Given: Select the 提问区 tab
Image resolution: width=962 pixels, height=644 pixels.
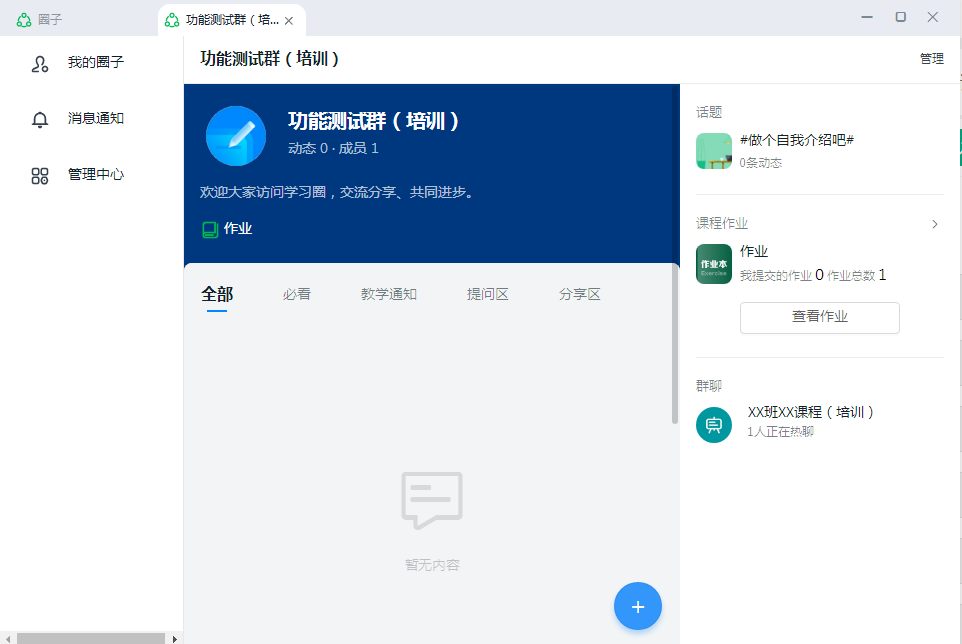Looking at the screenshot, I should click(488, 294).
